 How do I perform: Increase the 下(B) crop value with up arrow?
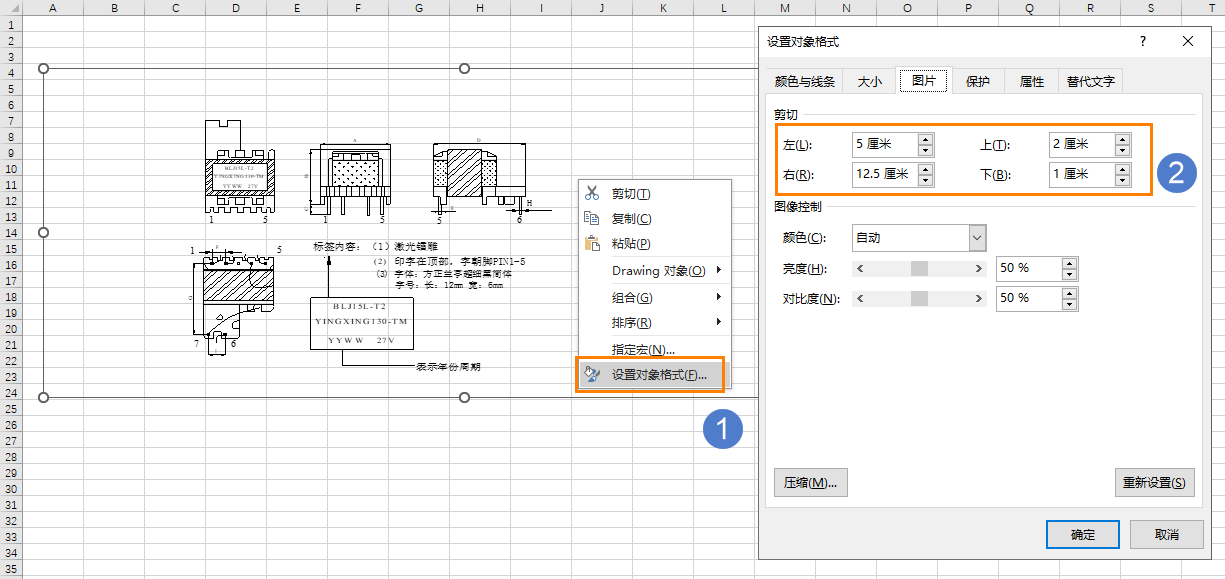[1123, 169]
